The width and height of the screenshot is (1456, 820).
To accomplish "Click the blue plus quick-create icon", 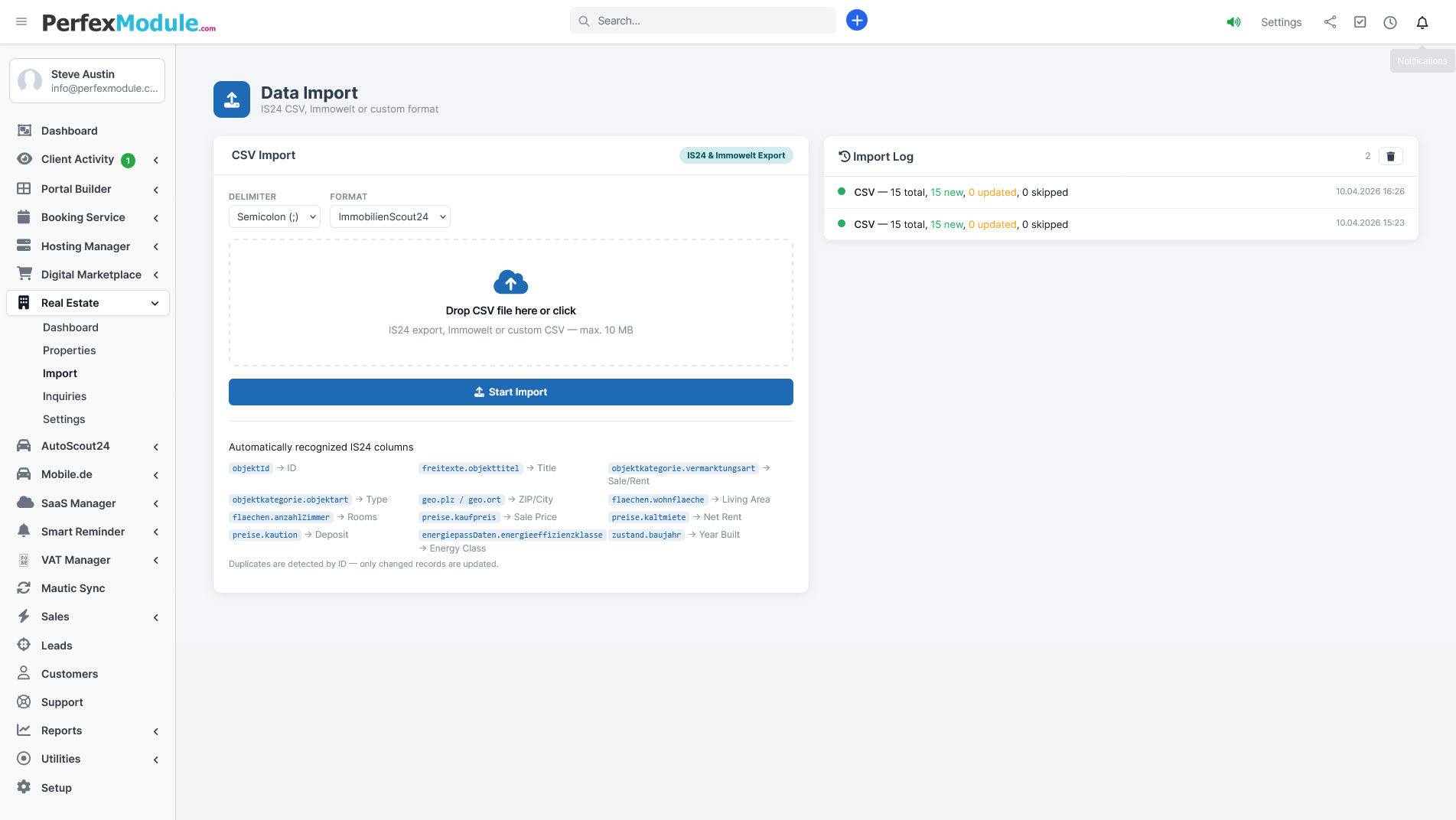I will pyautogui.click(x=856, y=21).
